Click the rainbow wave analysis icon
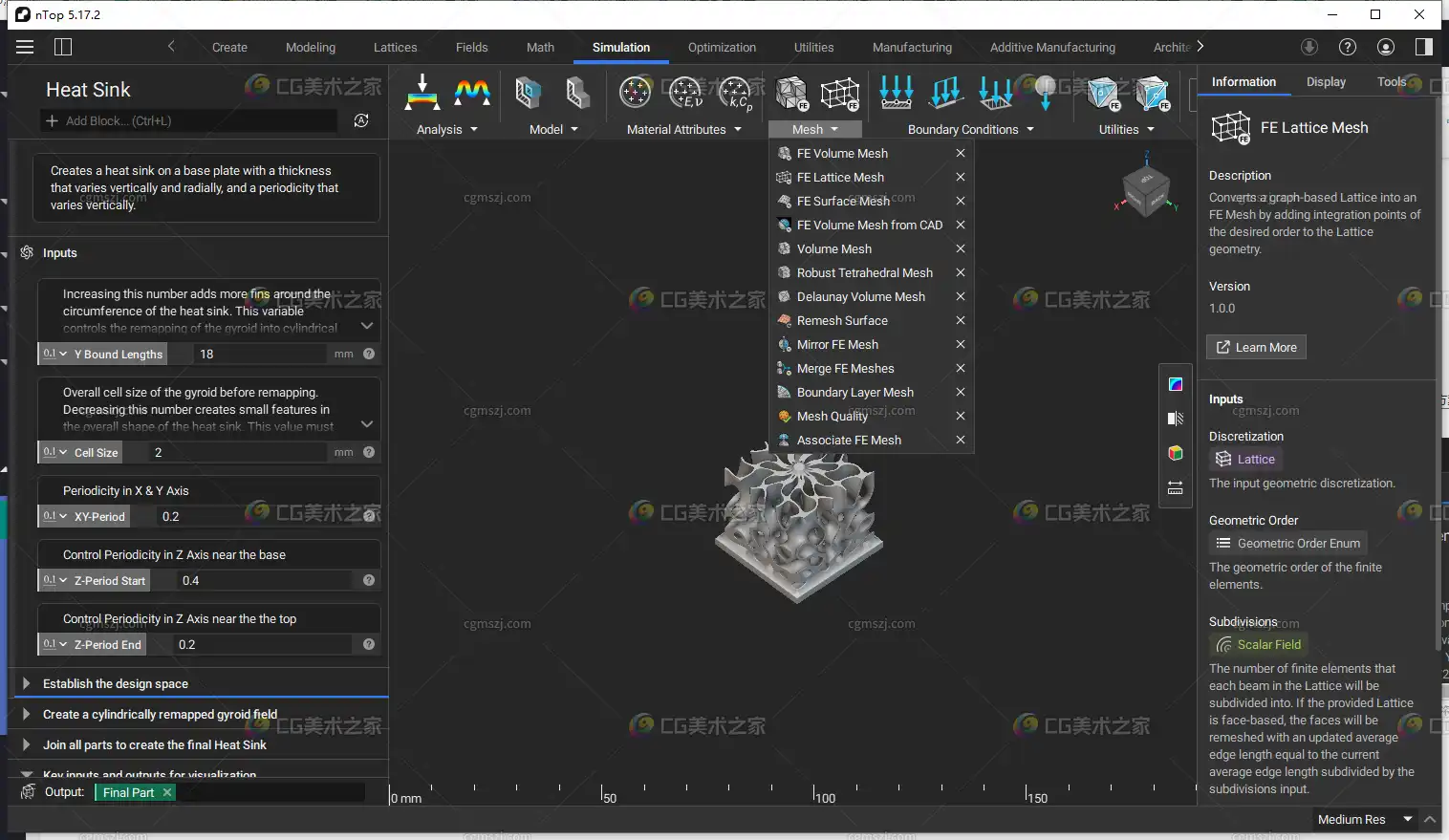The image size is (1449, 840). click(472, 93)
